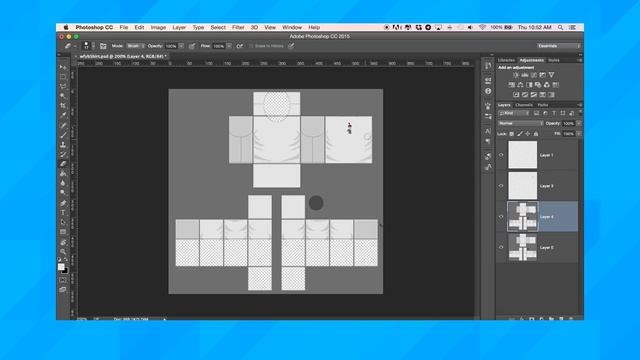Add a Brightness/Contrast adjustment
This screenshot has height=360, width=640.
[x=516, y=75]
